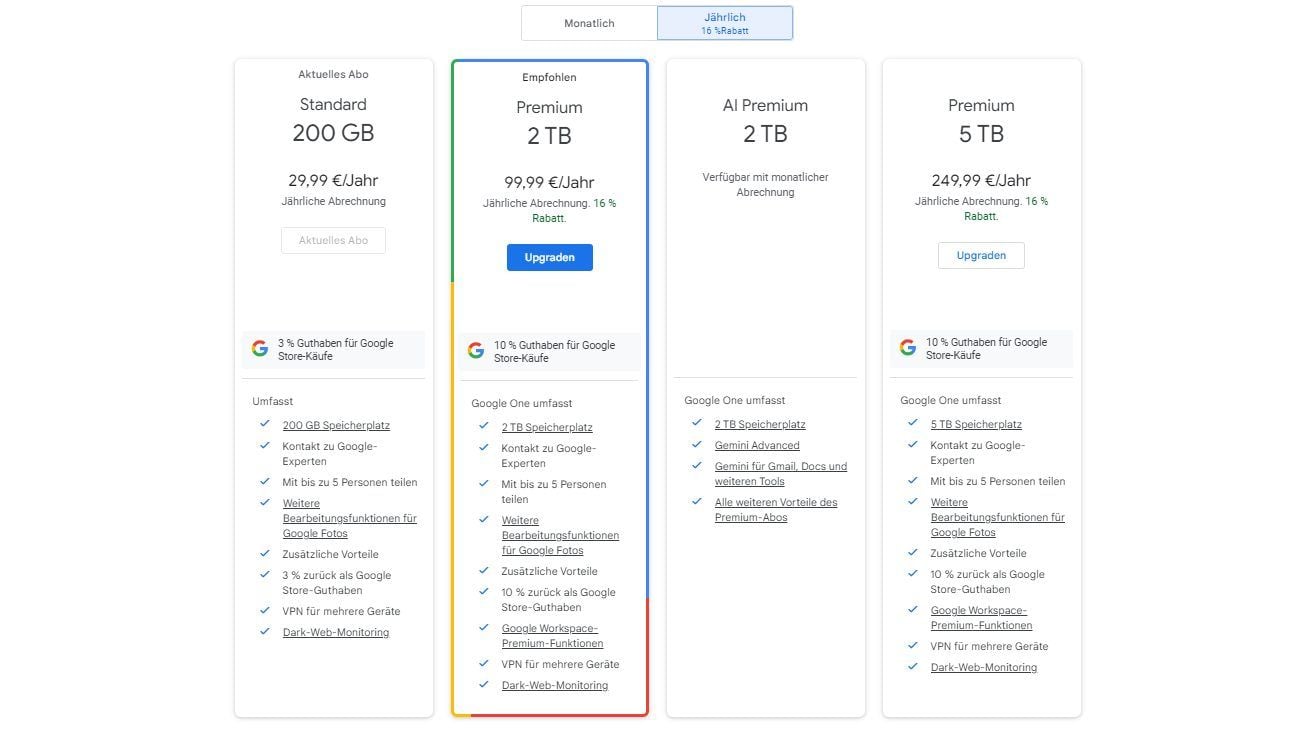The width and height of the screenshot is (1290, 729).
Task: Click Google logo in Premium 2 TB card
Action: tap(476, 351)
